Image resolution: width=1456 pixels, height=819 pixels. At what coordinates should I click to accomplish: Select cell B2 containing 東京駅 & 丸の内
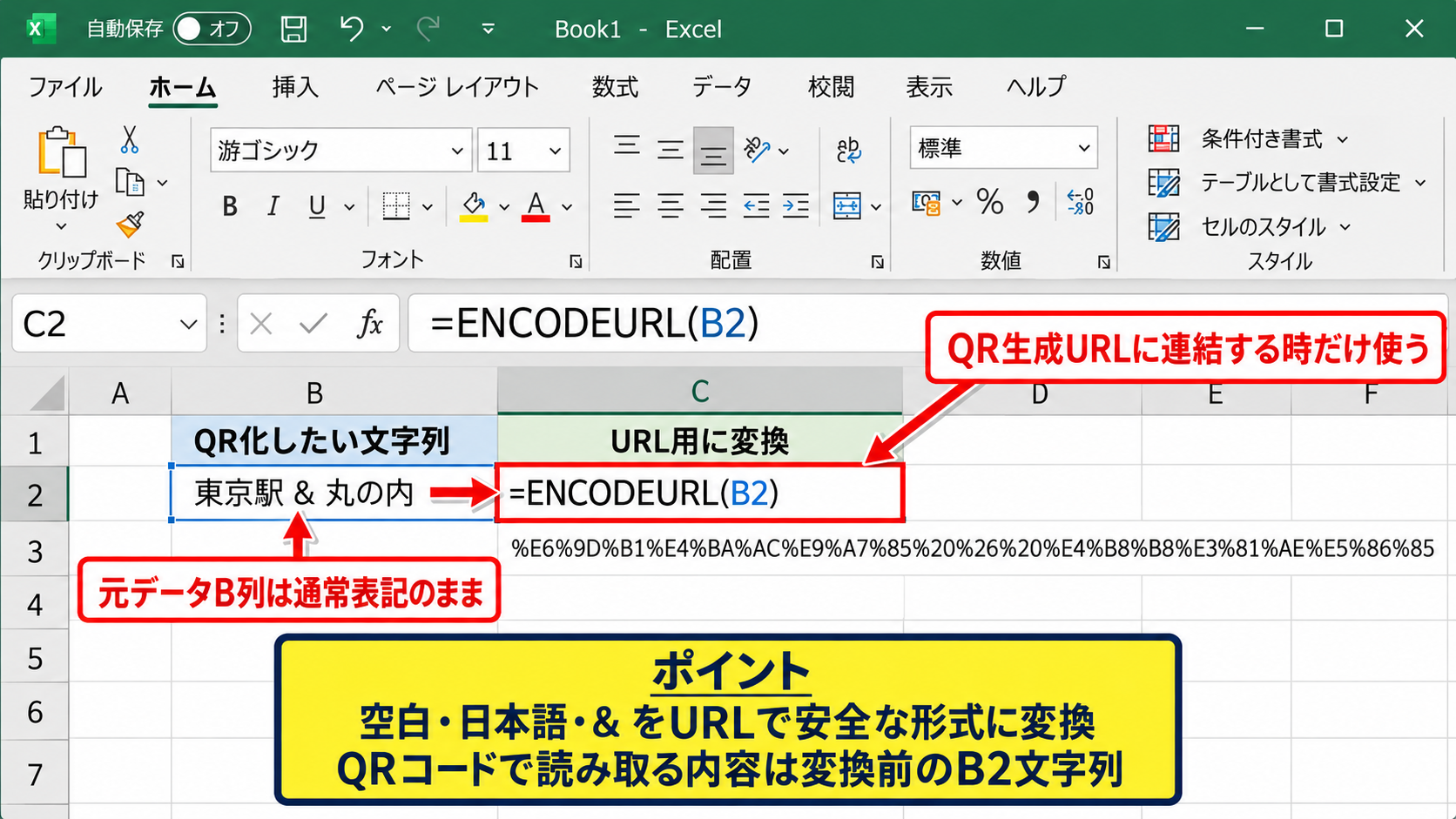tap(334, 493)
